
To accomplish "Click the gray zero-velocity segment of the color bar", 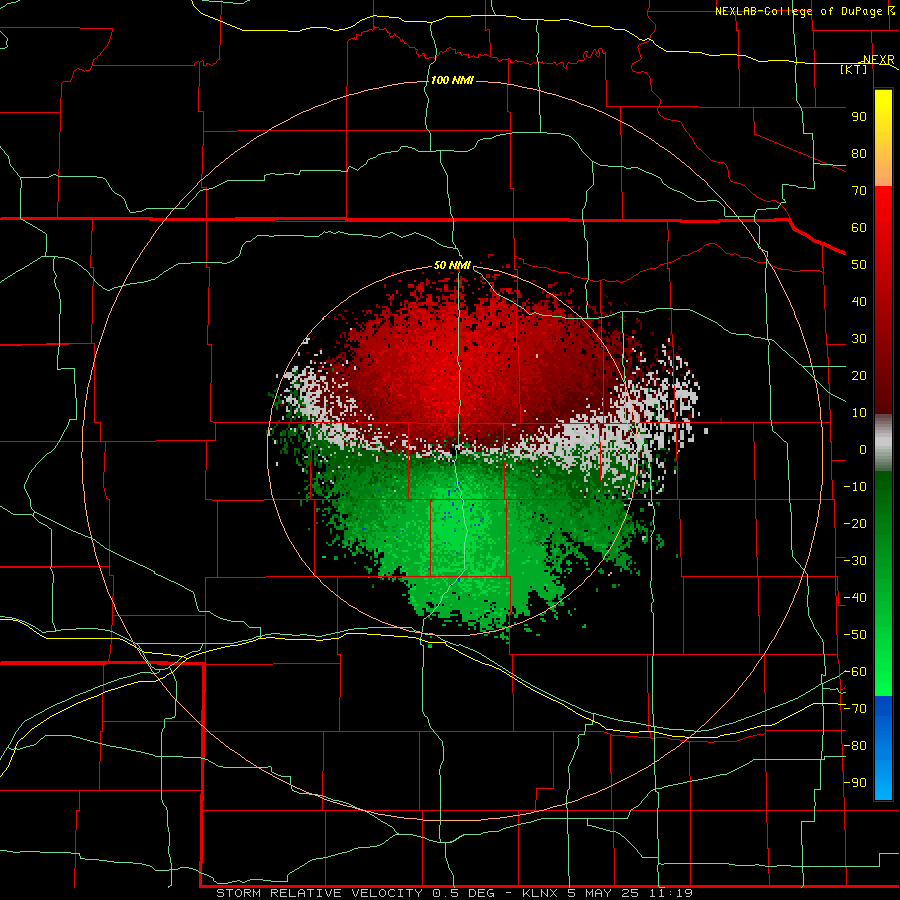I will 883,441.
